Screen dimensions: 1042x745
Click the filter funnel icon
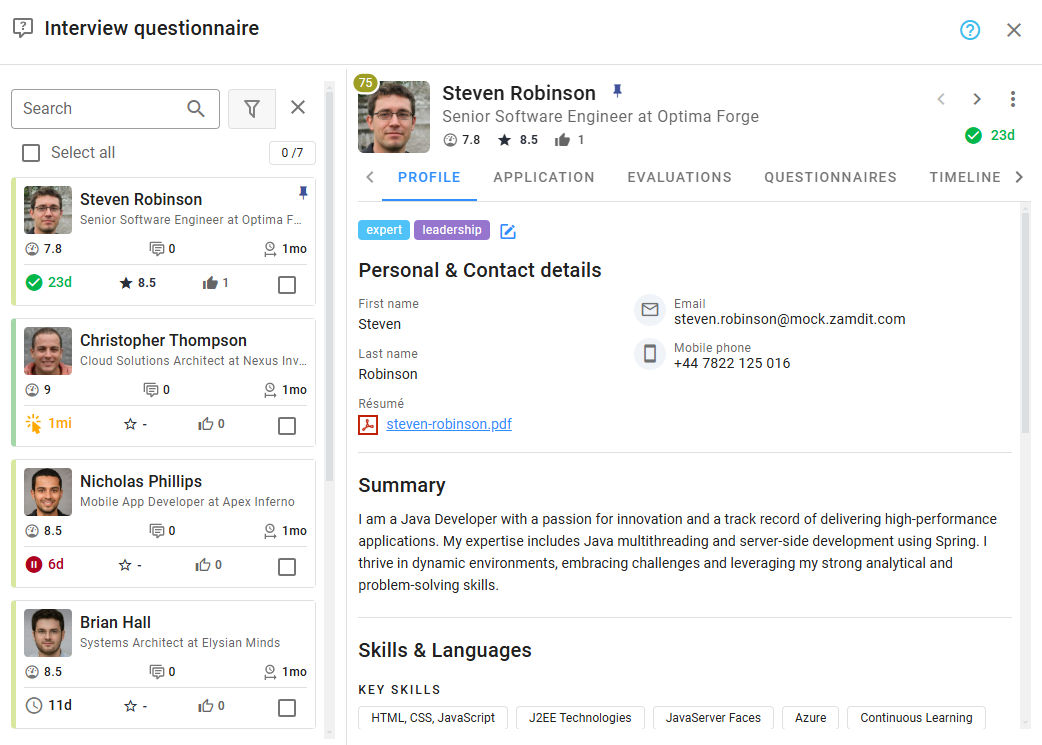252,108
